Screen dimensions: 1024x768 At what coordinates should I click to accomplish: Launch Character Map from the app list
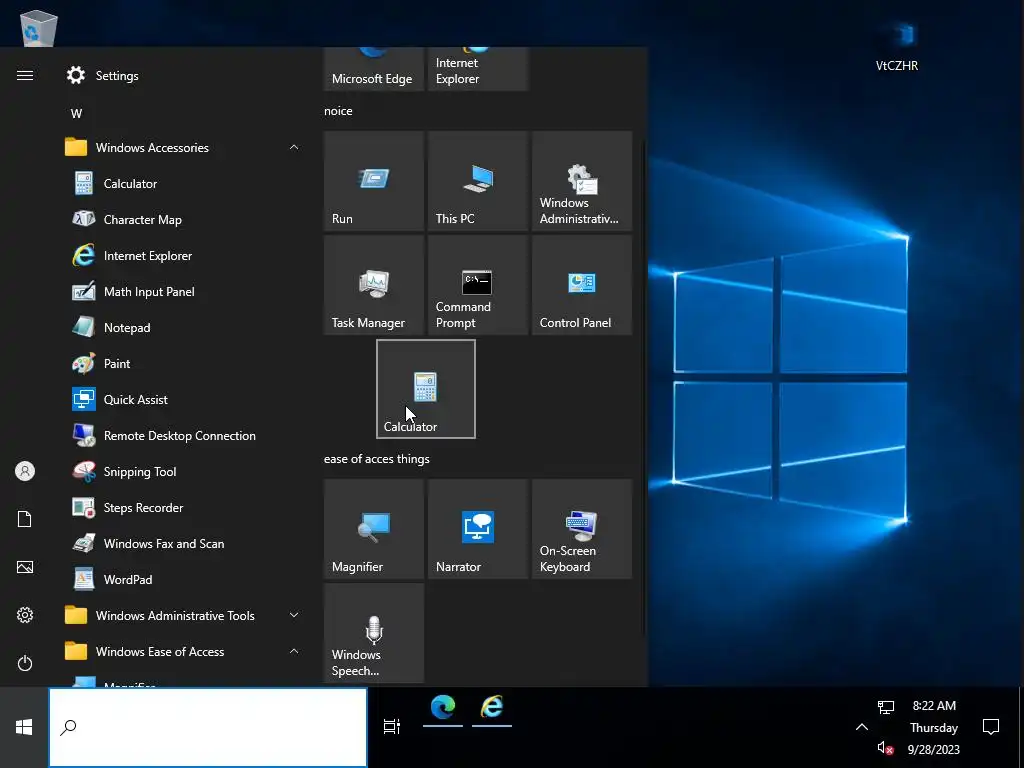tap(183, 219)
